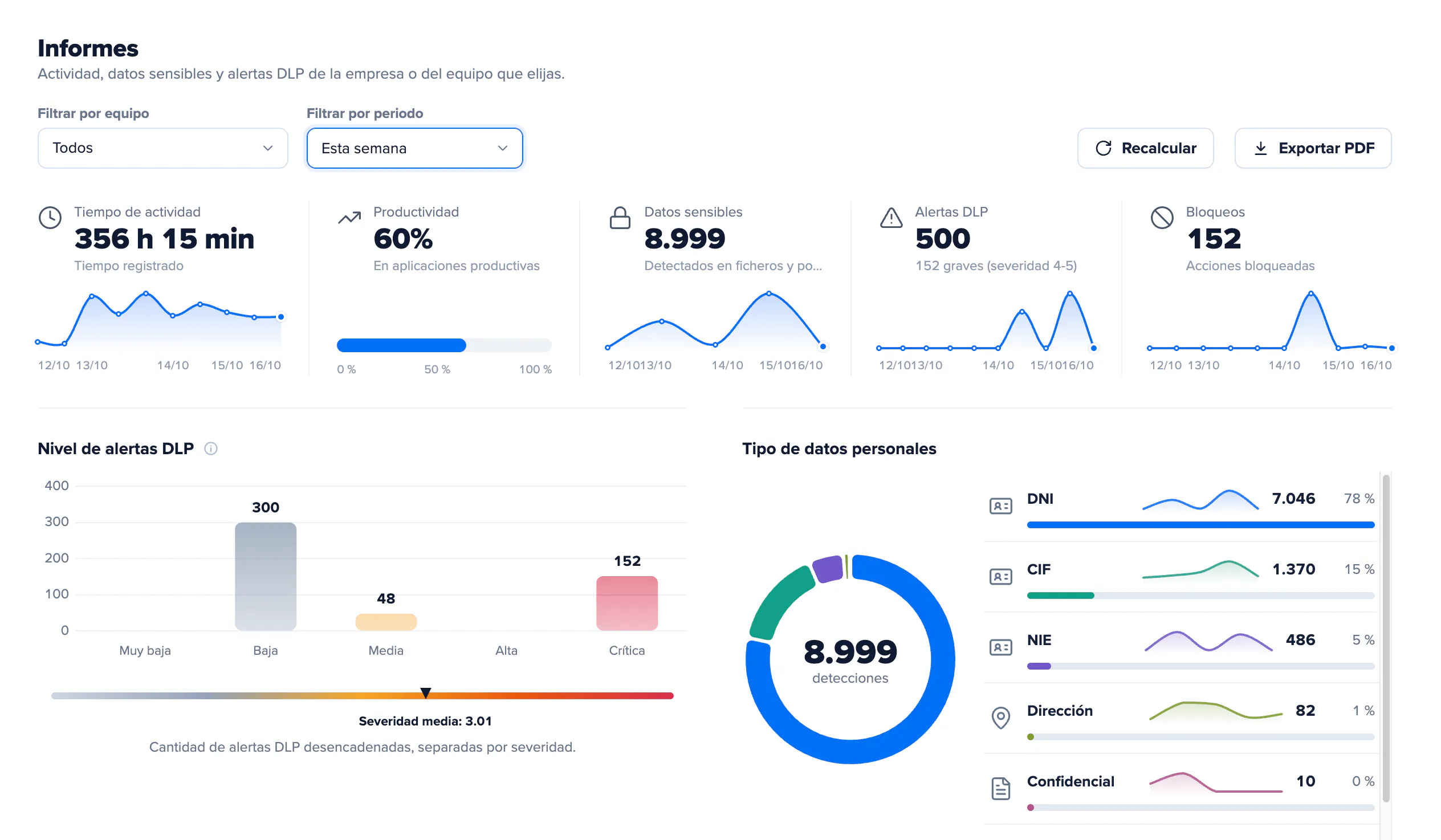The image size is (1441, 840).
Task: Click the Productividad progress bar
Action: coord(444,345)
